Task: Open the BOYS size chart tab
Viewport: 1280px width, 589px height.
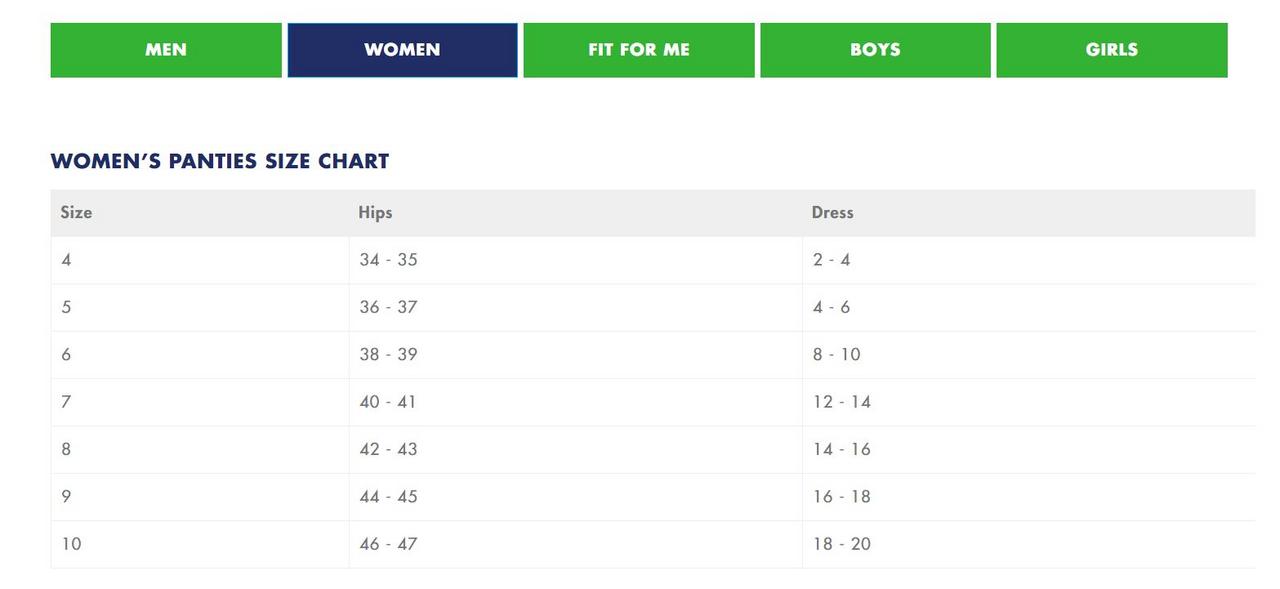Action: click(875, 50)
